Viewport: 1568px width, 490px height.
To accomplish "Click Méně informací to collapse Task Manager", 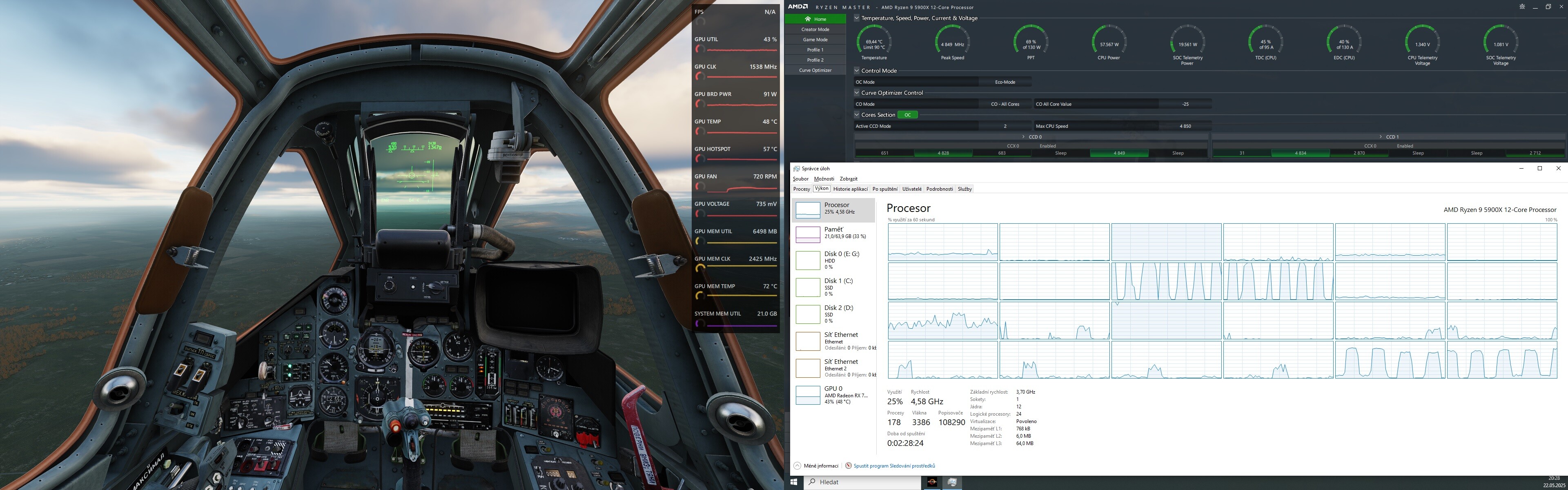I will (x=816, y=465).
